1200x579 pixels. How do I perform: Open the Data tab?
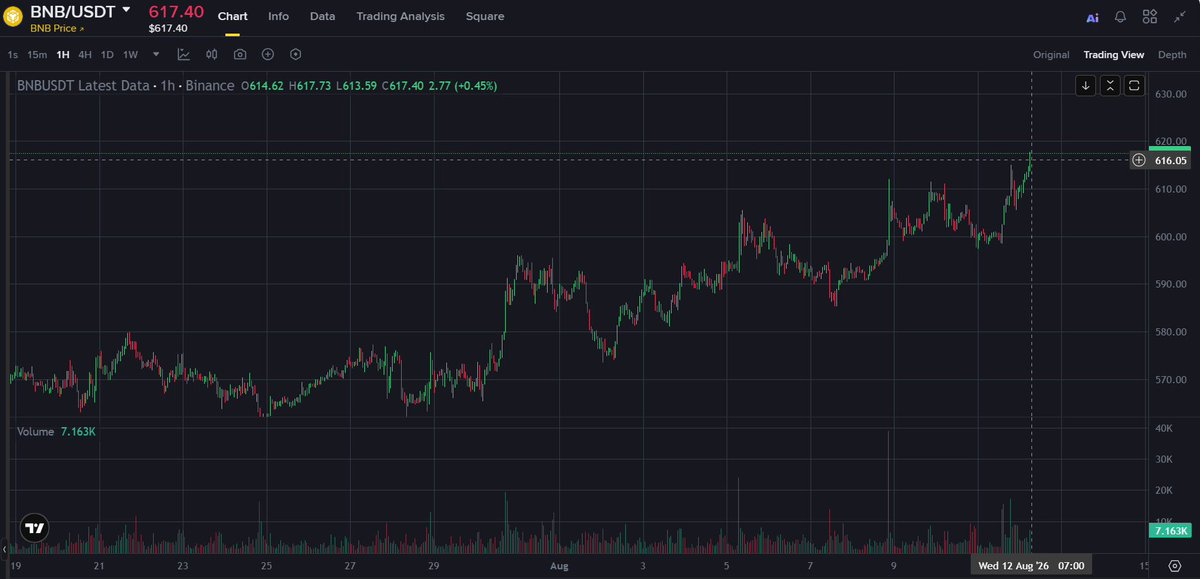click(322, 17)
